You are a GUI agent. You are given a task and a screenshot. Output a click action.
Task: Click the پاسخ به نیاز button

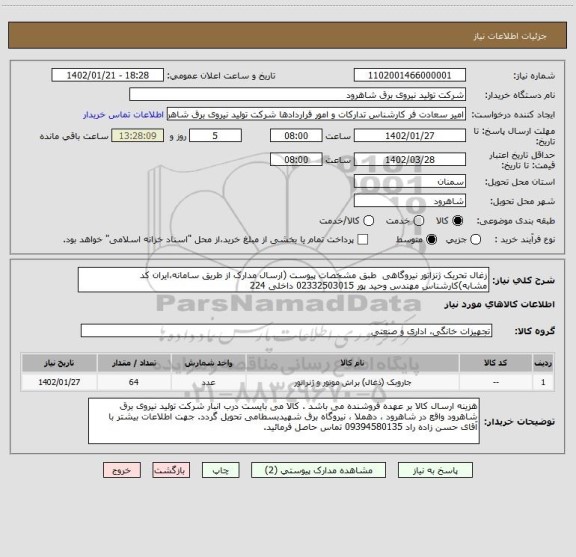tap(435, 470)
